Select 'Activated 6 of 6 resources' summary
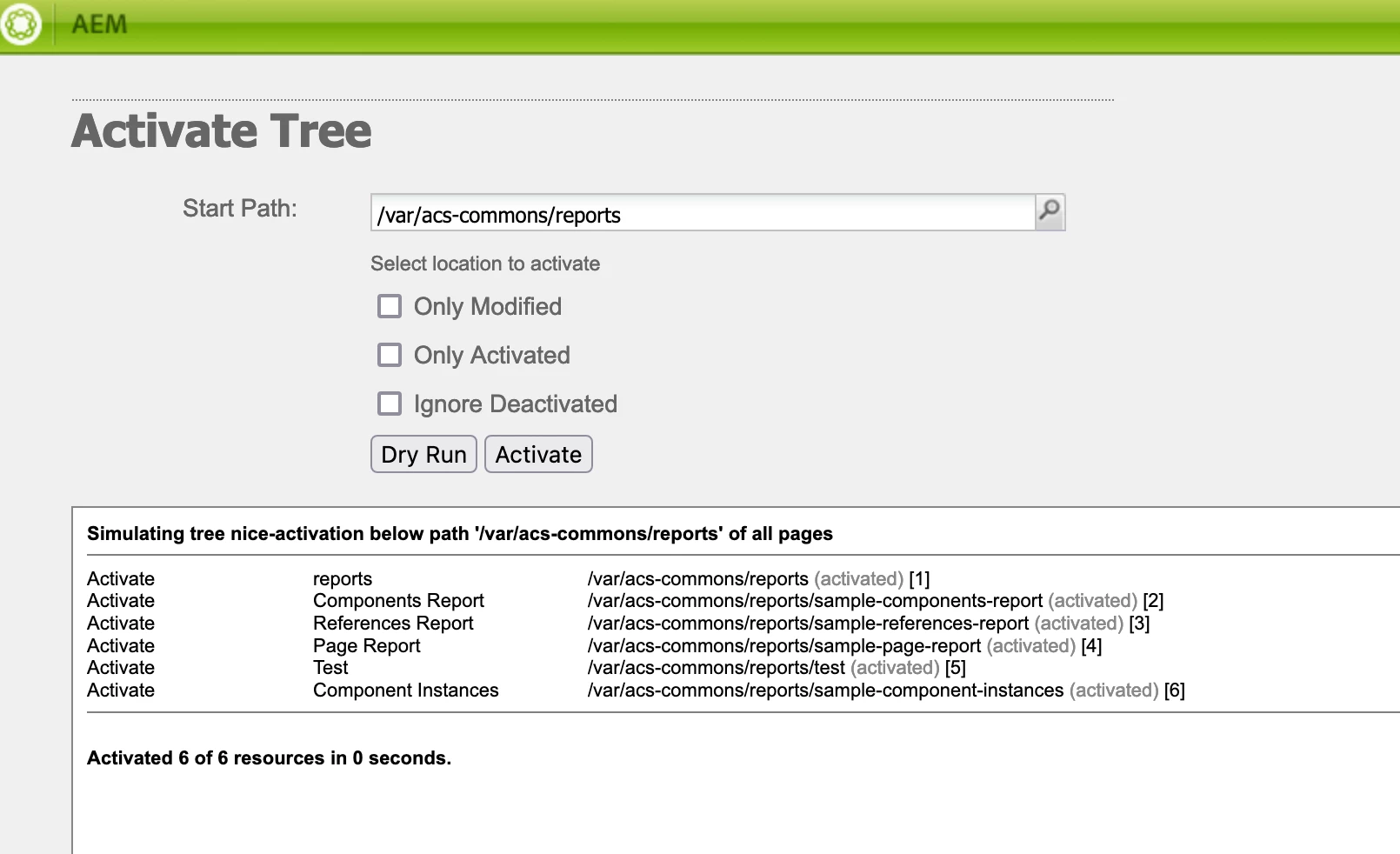 pos(269,758)
